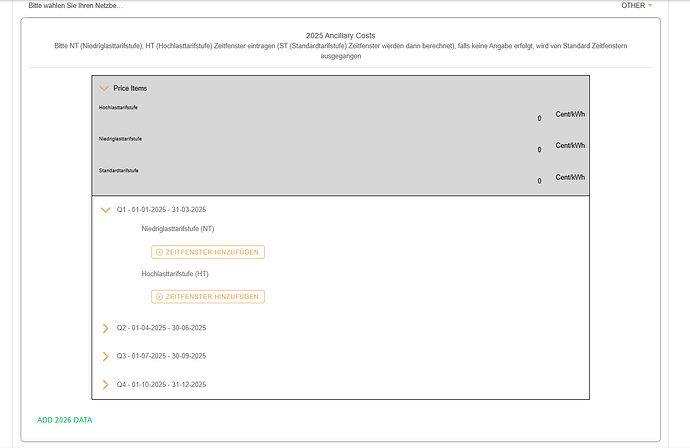
Task: Click the Niedriglasttarifstufe price item label
Action: 120,139
